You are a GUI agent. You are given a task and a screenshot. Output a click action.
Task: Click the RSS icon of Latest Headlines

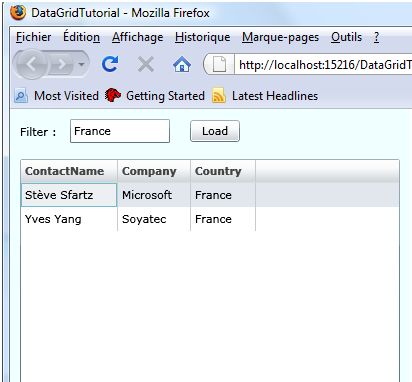(x=219, y=96)
